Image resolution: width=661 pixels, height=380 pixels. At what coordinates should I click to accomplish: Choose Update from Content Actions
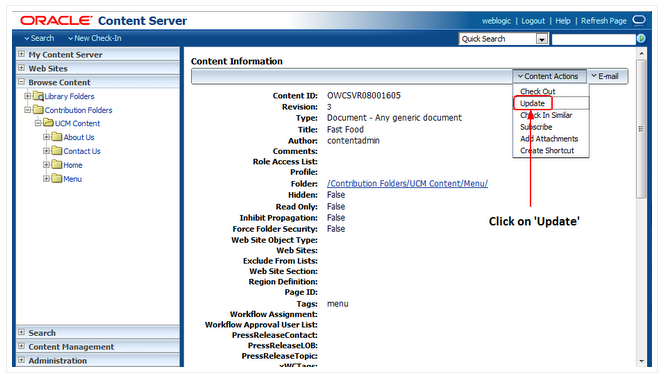[x=532, y=103]
